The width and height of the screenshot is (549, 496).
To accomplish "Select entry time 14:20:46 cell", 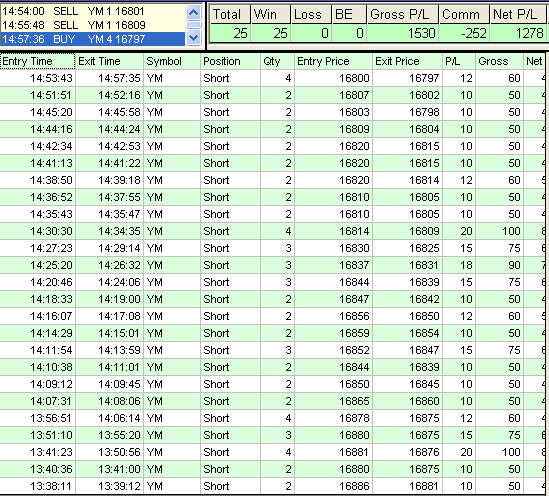I will [x=37, y=282].
